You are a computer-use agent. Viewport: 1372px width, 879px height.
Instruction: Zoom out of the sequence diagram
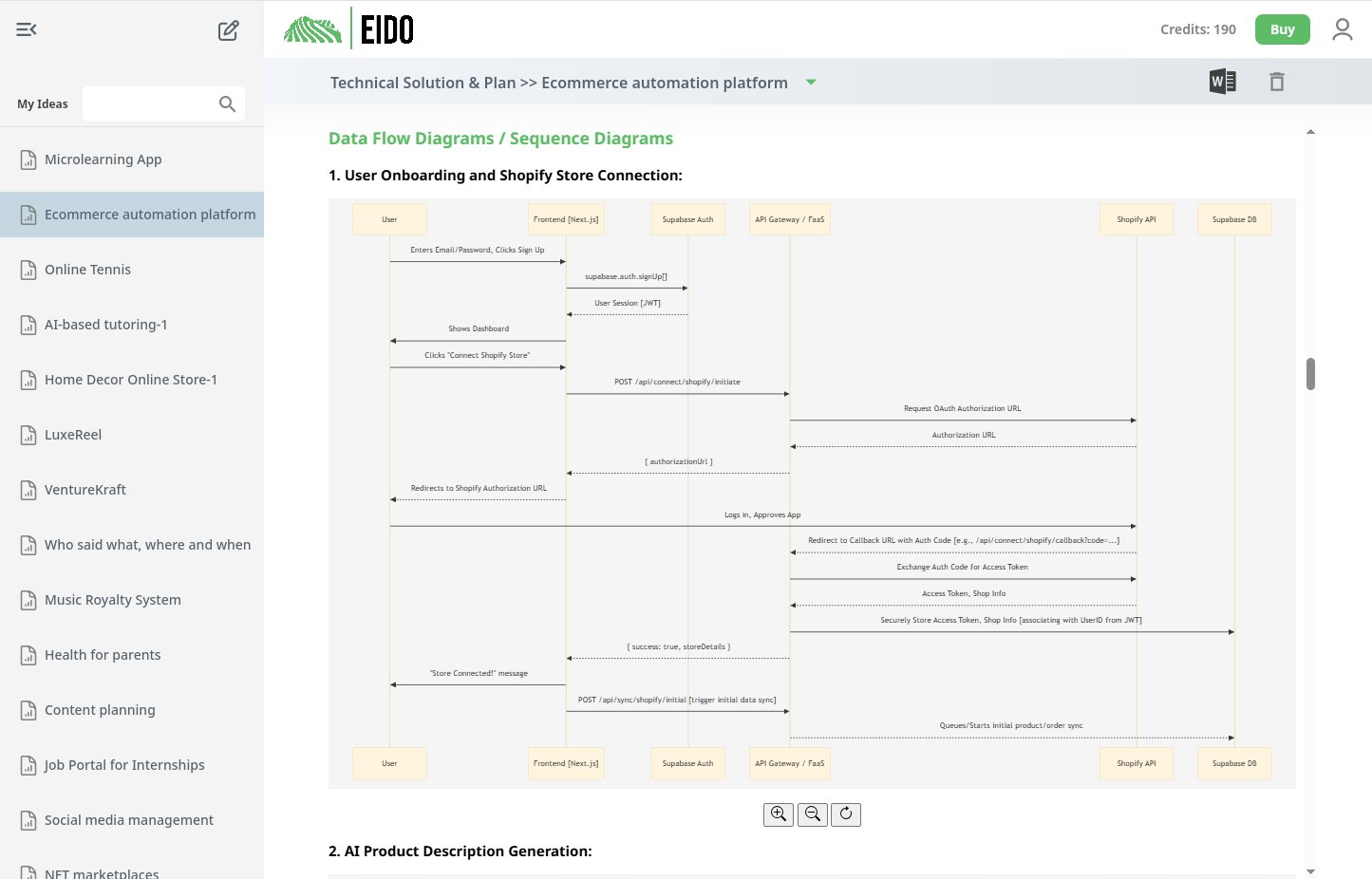tap(812, 814)
